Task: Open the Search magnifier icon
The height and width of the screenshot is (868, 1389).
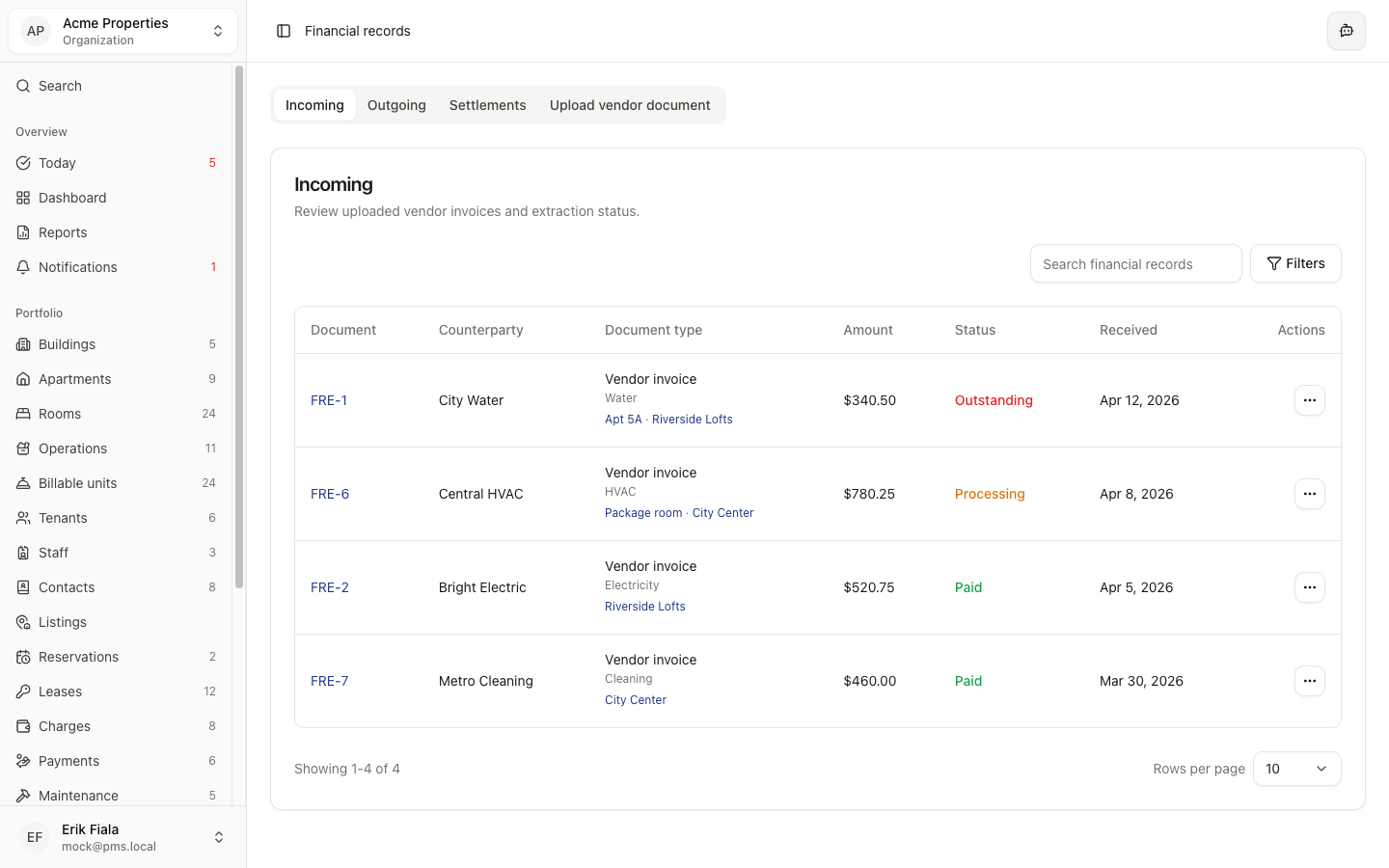Action: tap(23, 86)
